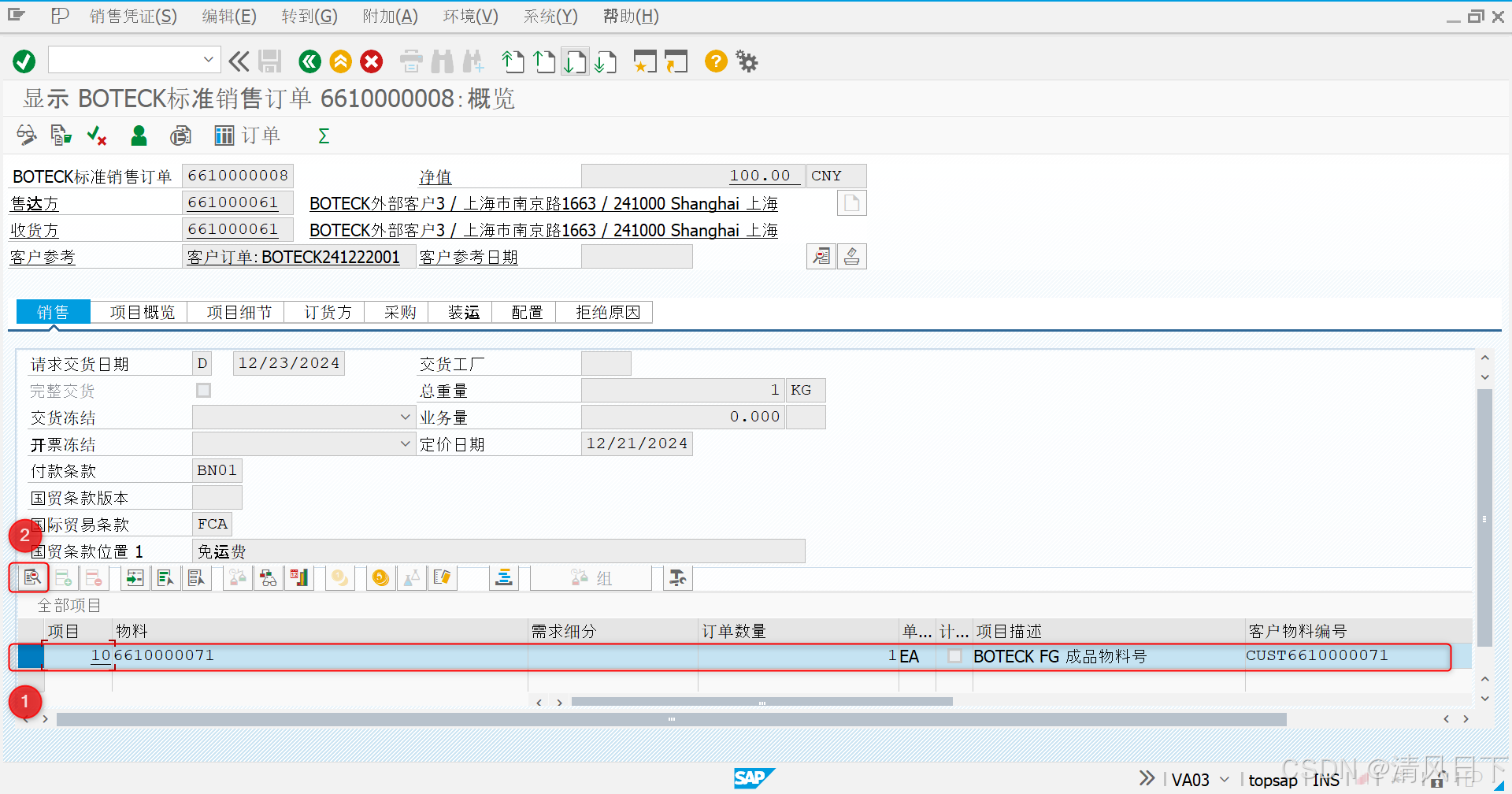Open a new GUI session icon

[645, 61]
